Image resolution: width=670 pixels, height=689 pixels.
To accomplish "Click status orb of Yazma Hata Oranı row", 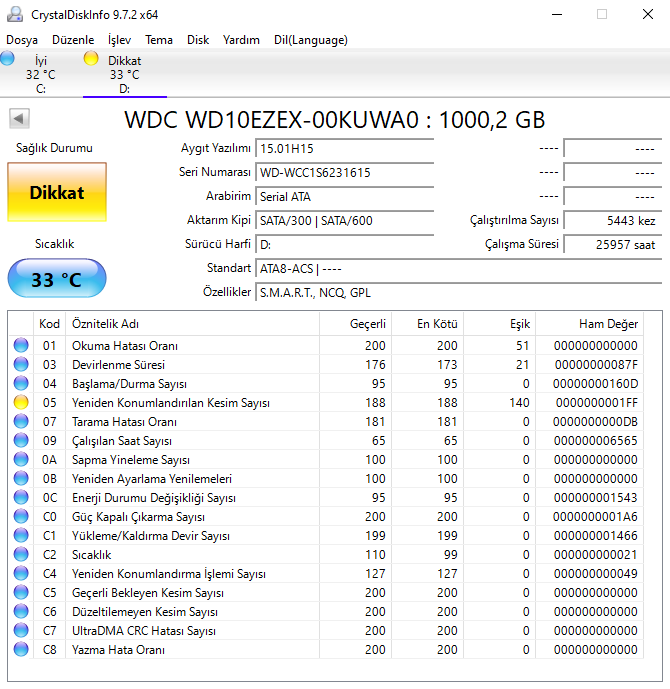I will coord(21,649).
